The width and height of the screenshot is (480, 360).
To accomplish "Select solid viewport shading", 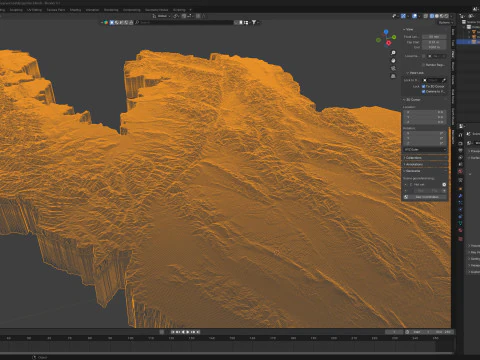I will 437,16.
